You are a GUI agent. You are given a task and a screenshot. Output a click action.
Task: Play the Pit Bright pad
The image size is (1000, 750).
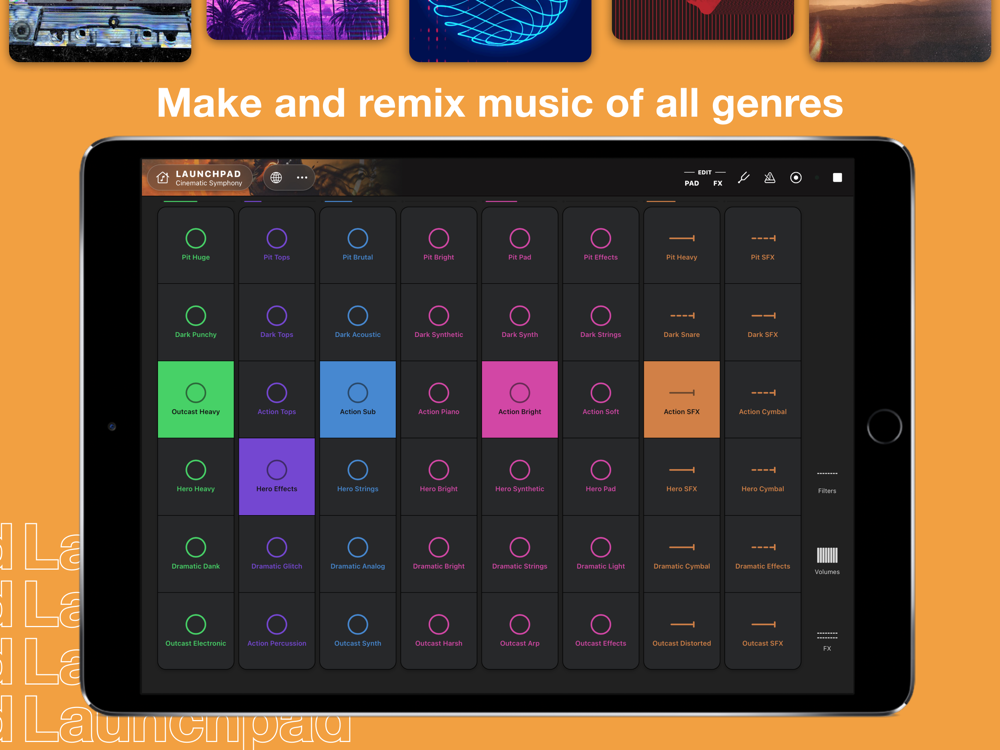click(x=439, y=245)
